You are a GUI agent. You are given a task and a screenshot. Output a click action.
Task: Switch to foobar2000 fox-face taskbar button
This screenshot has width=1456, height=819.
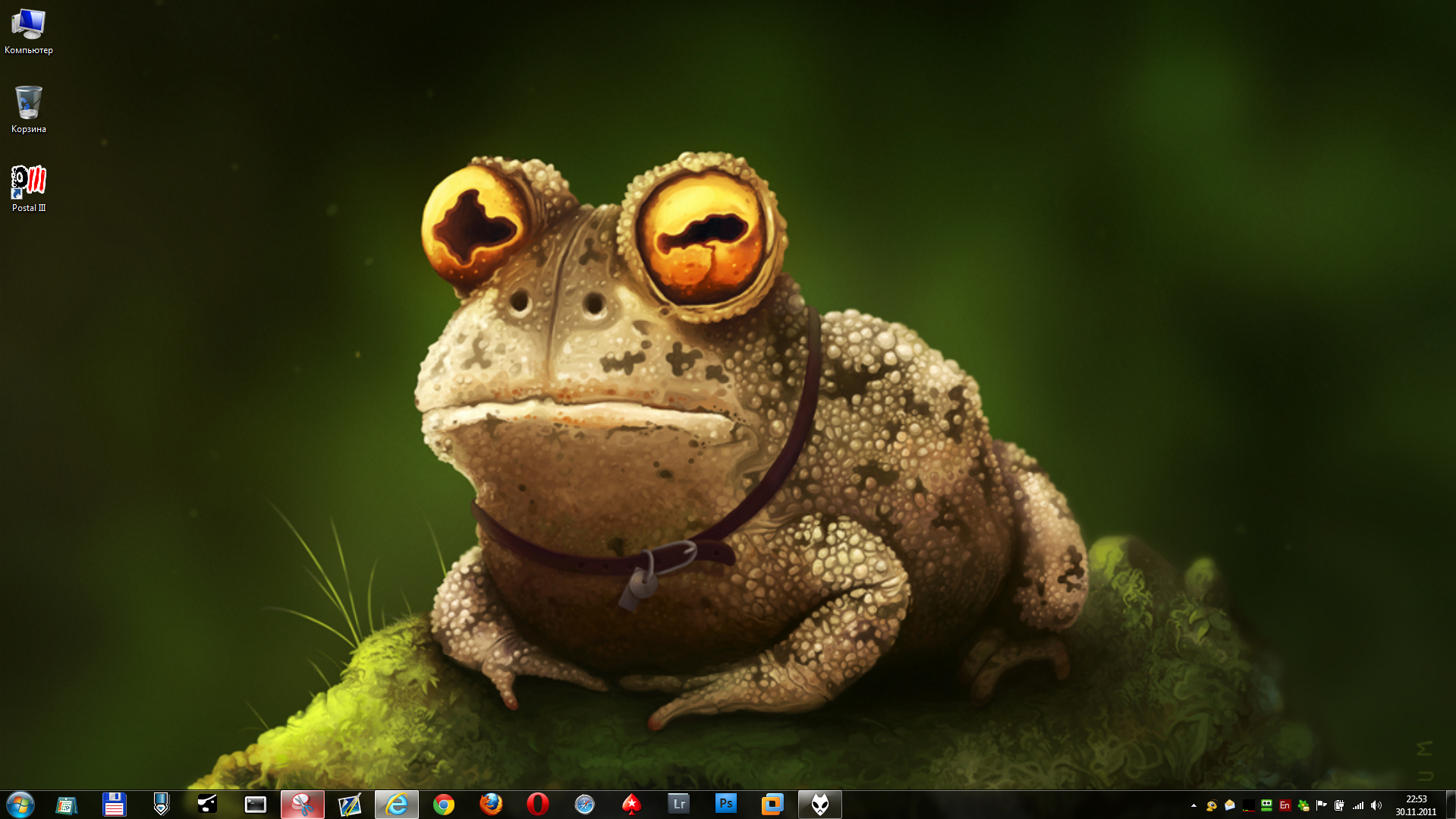[820, 805]
